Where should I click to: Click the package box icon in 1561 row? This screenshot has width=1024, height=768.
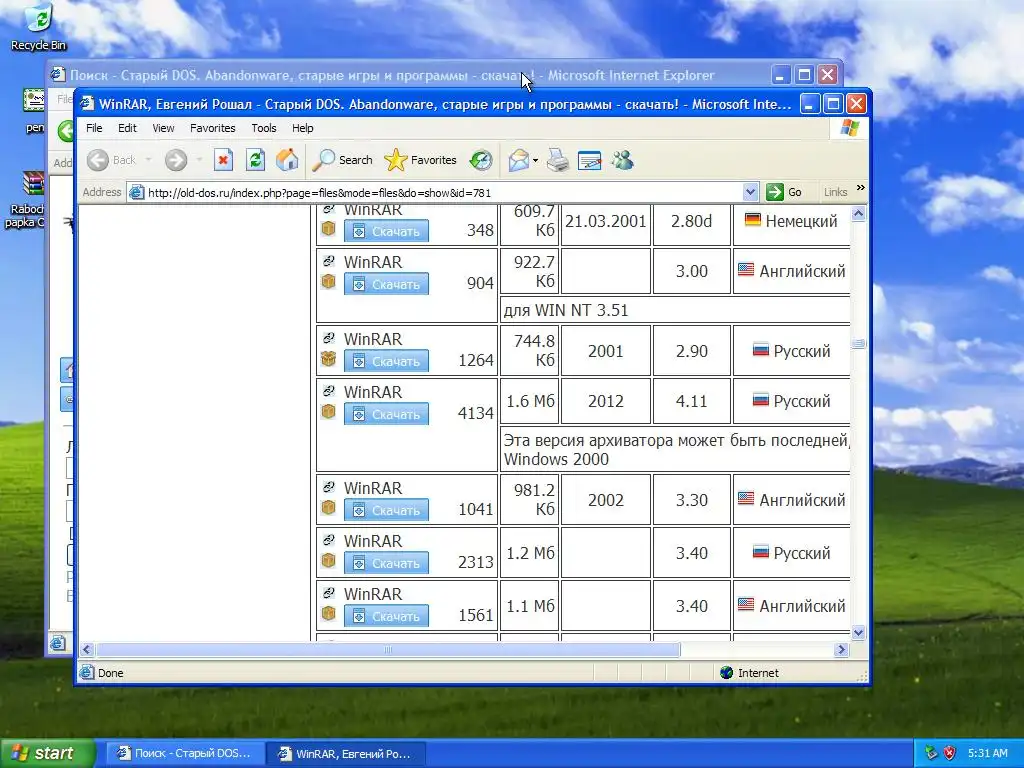point(328,613)
